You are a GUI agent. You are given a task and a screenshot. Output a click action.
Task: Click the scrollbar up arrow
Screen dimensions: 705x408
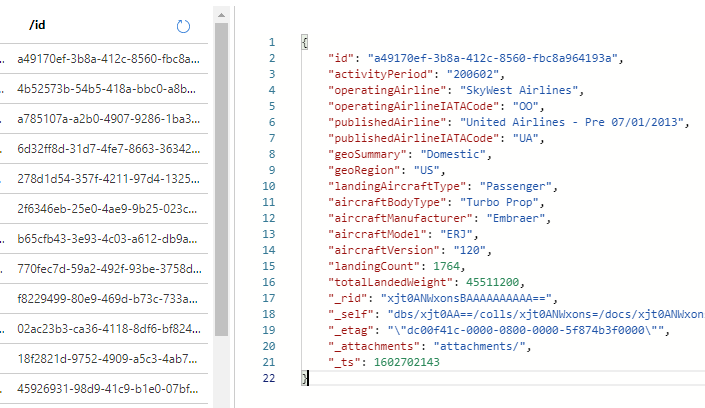[221, 15]
